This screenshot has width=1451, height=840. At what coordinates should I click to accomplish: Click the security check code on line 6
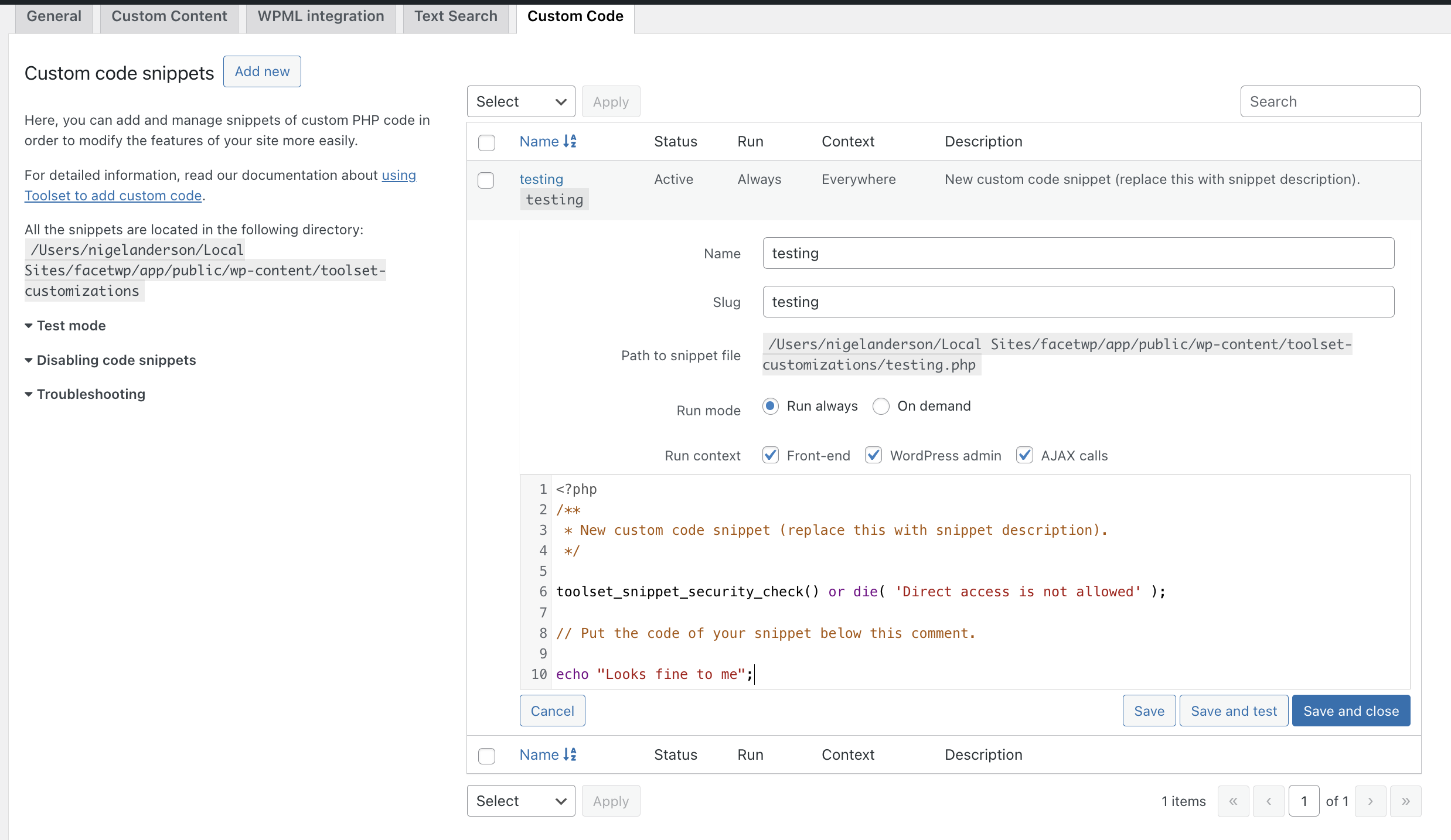[x=861, y=592]
